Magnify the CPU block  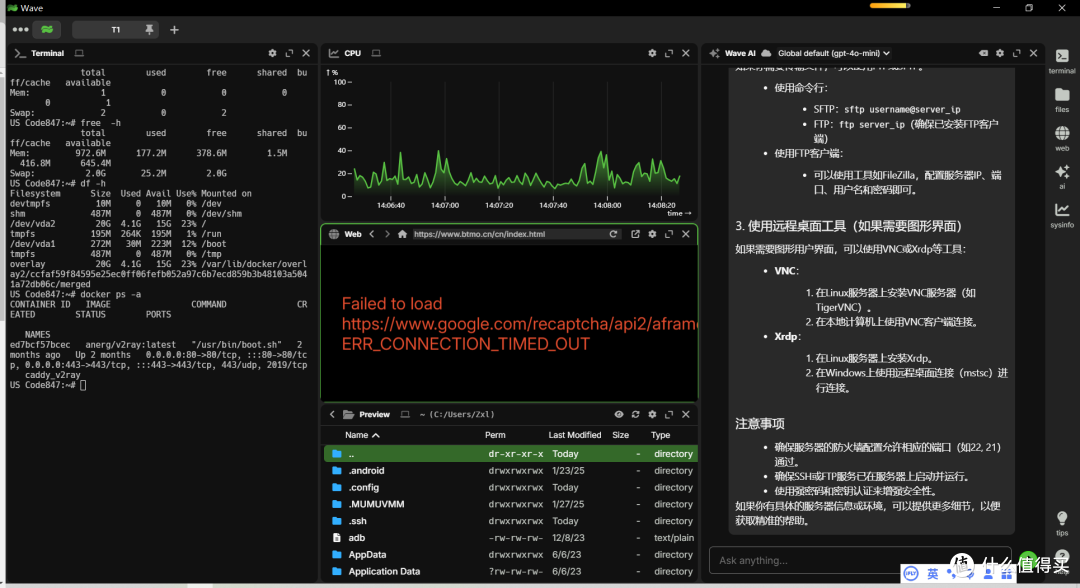point(671,53)
